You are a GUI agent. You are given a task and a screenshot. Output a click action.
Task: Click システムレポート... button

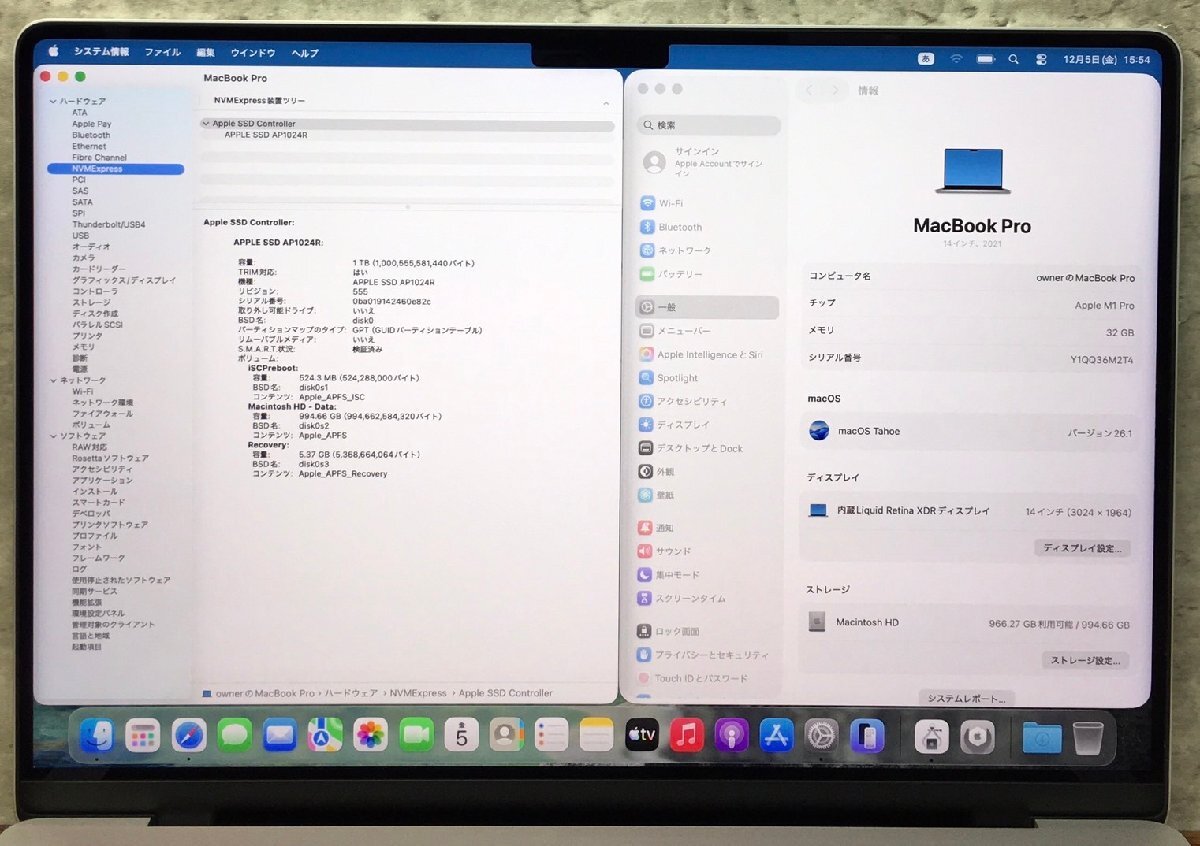click(967, 698)
